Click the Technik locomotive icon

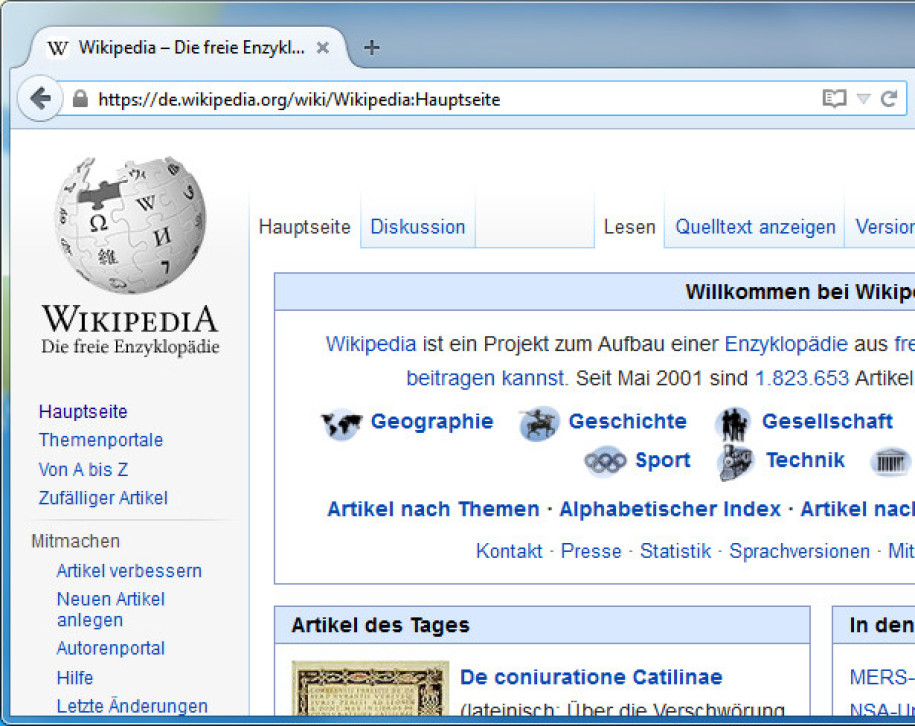tap(735, 462)
